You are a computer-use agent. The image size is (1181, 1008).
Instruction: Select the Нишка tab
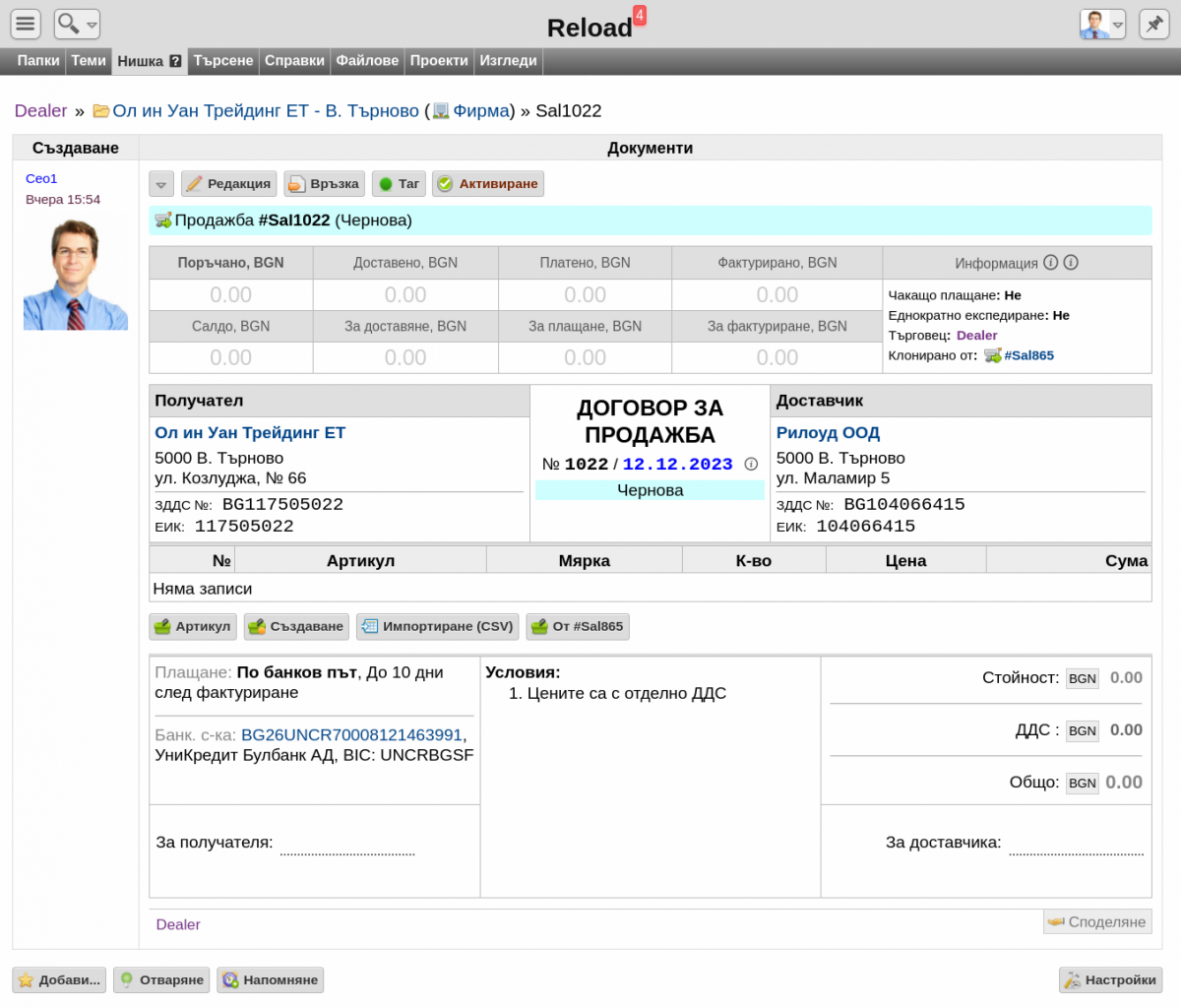click(140, 61)
